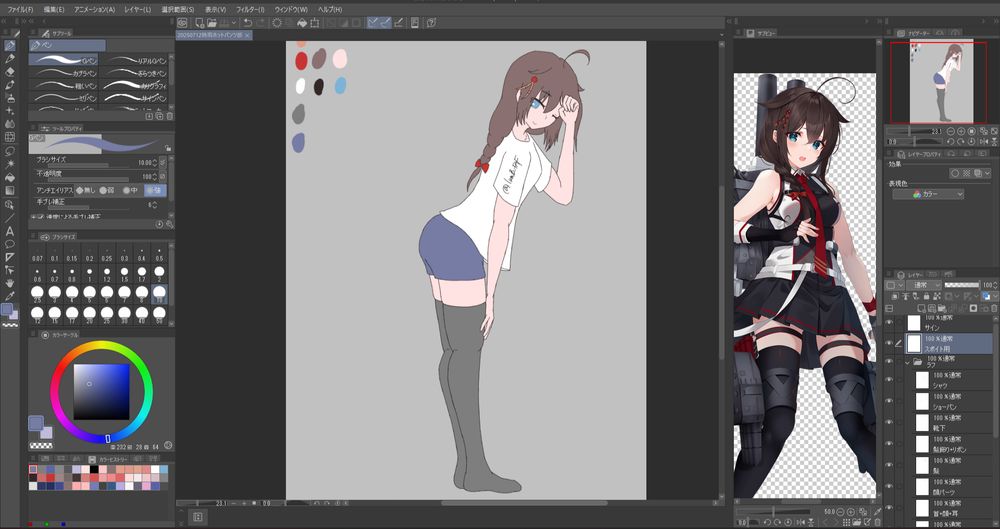Screen dimensions: 1000x529
Task: Pick the 0.5 brush size preset
Action: point(159,254)
